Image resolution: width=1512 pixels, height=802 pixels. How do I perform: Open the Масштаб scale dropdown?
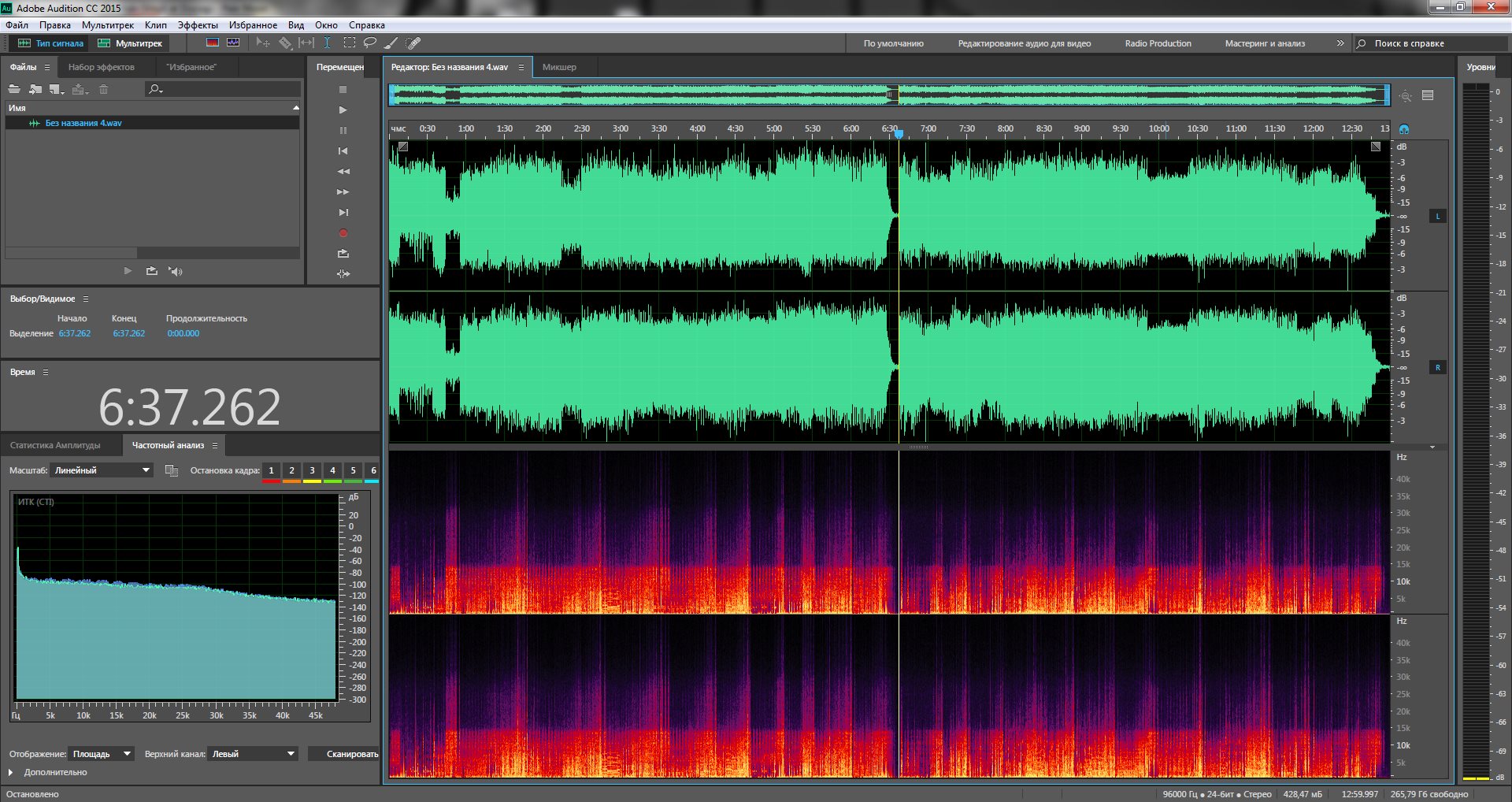pos(102,470)
